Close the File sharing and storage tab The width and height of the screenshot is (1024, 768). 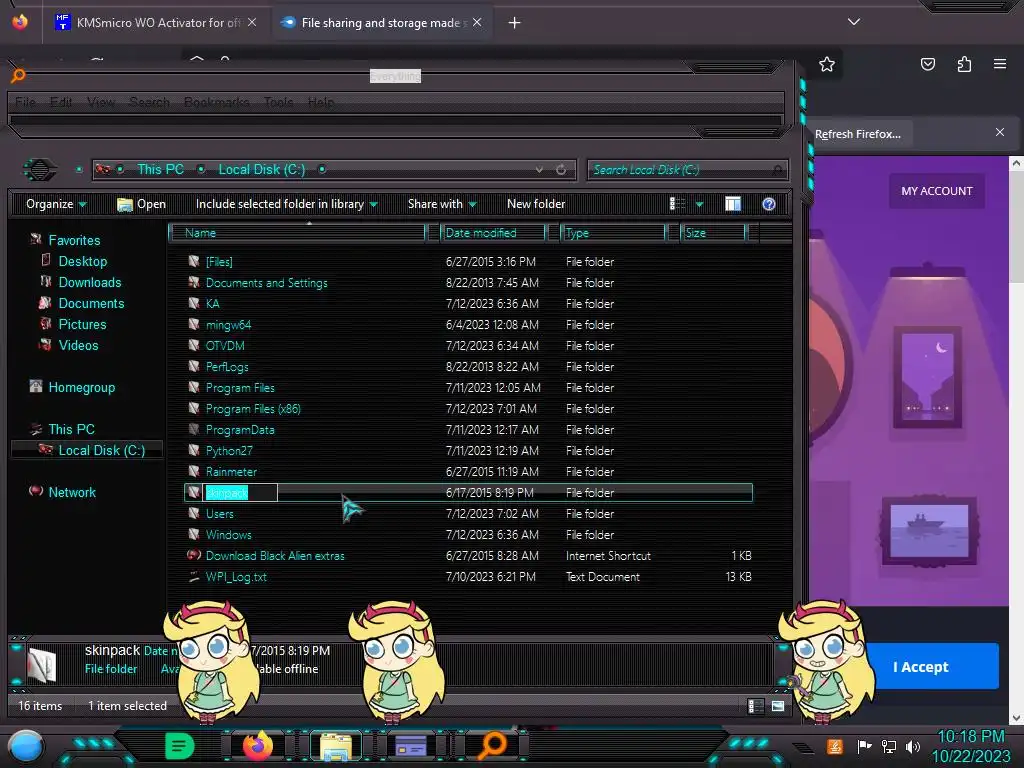click(477, 22)
